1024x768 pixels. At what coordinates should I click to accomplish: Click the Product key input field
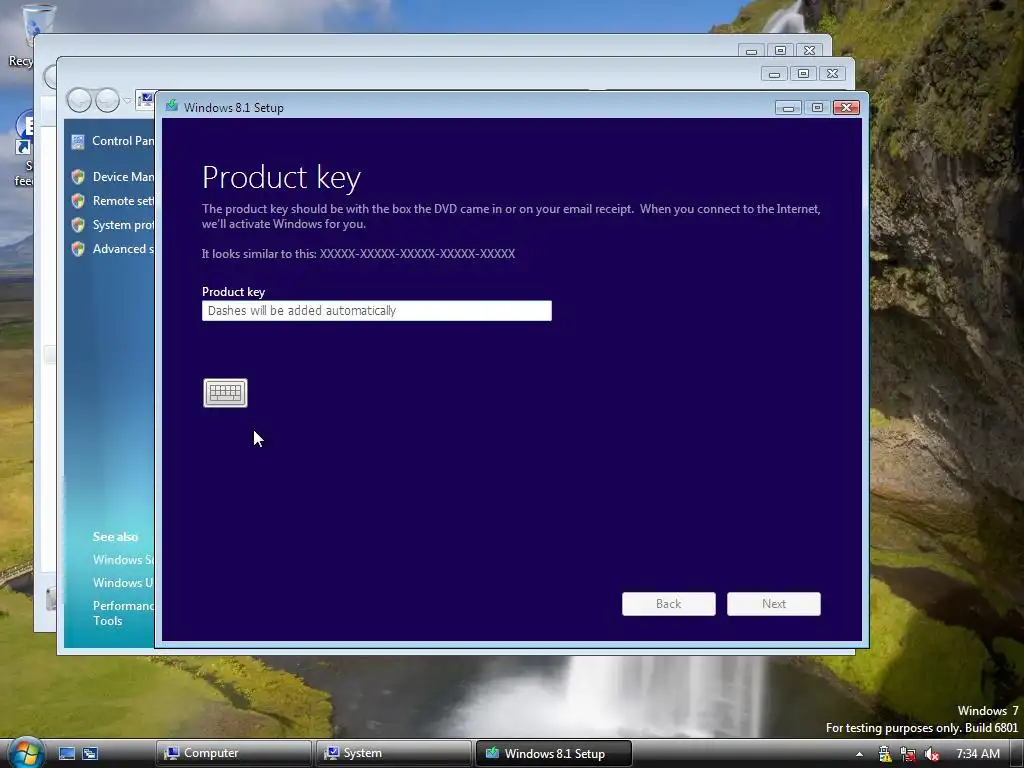[377, 311]
